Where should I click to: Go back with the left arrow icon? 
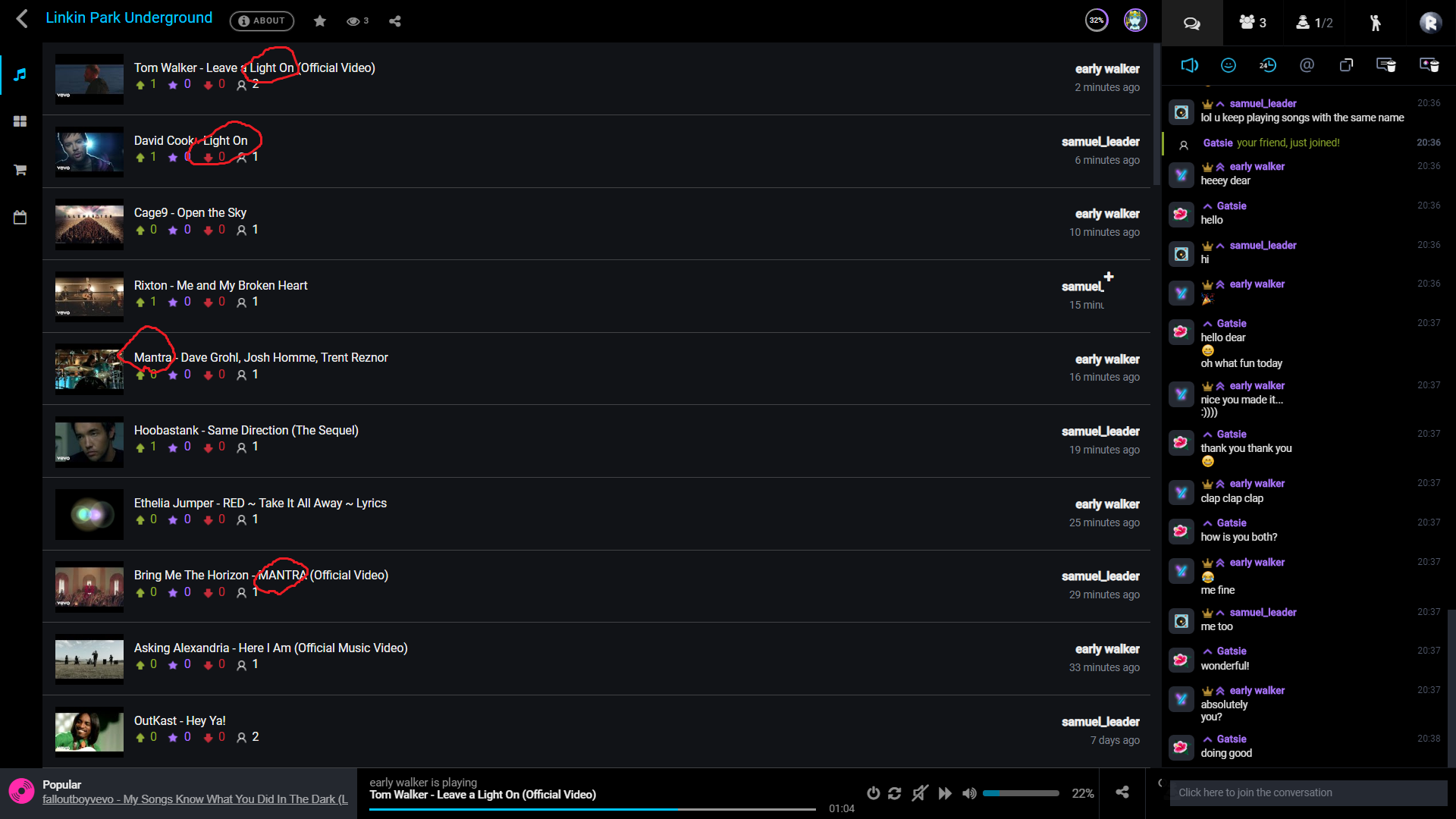[x=22, y=19]
